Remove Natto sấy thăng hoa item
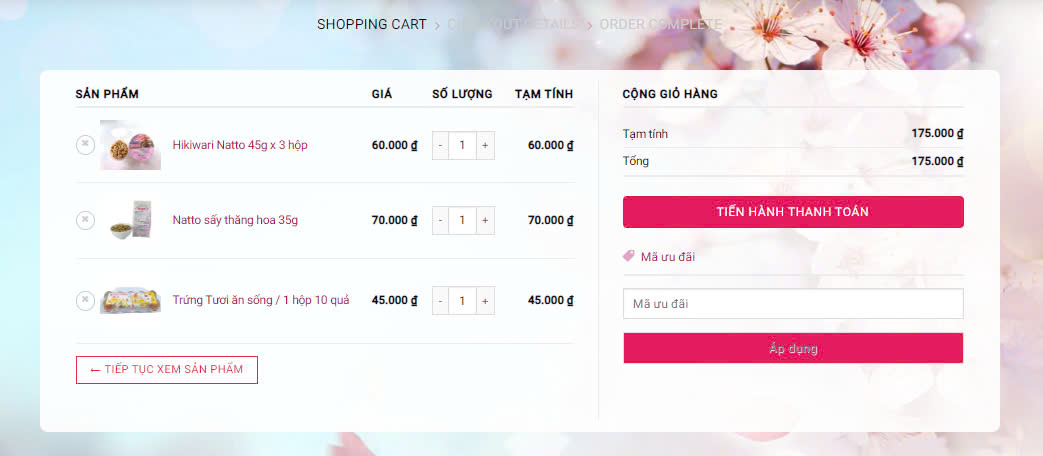 pyautogui.click(x=85, y=220)
